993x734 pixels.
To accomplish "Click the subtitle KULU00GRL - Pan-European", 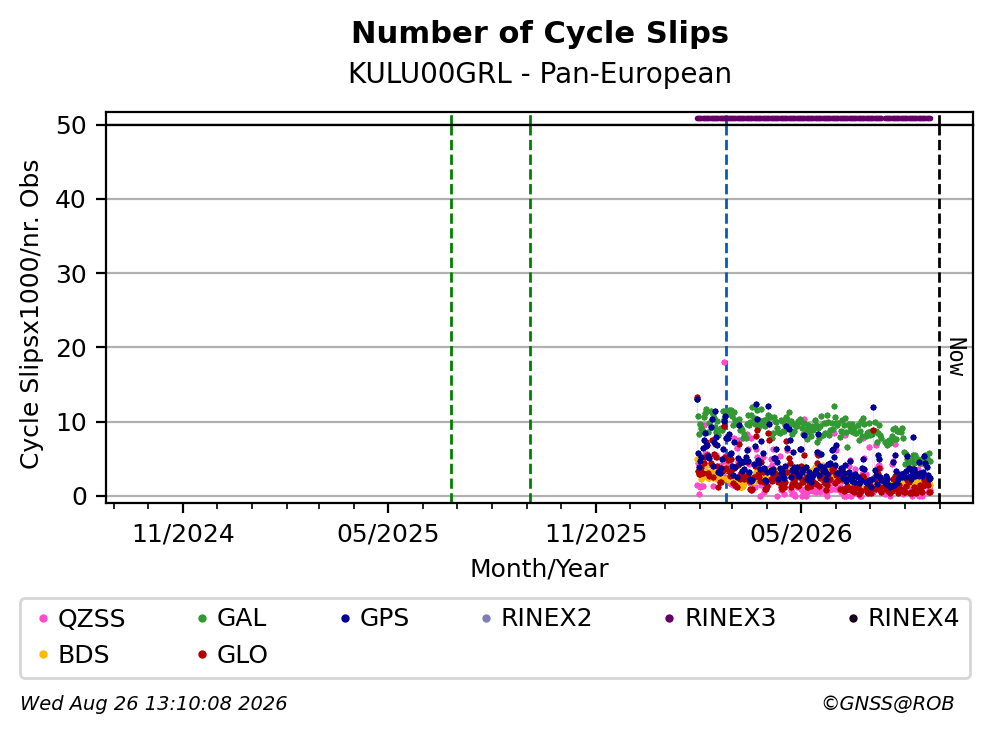I will 540,73.
